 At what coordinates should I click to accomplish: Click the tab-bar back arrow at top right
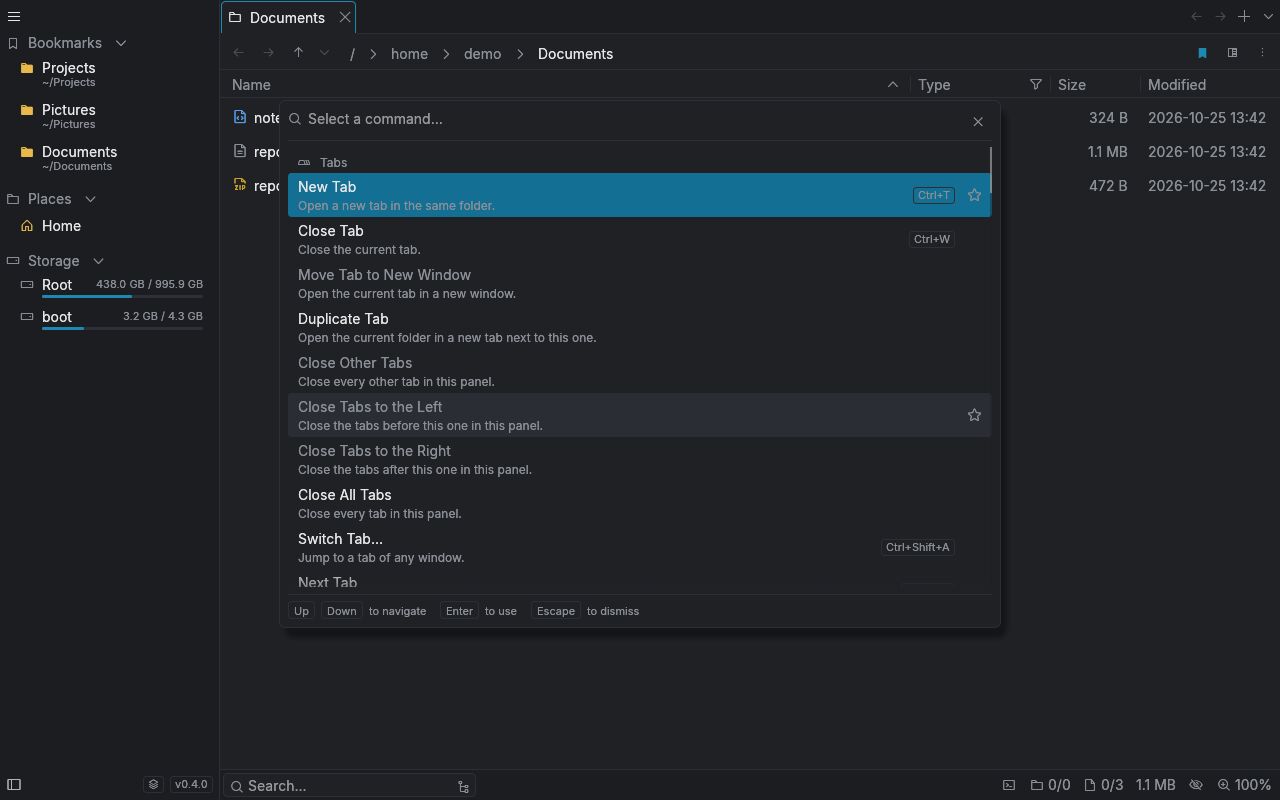(x=1196, y=17)
